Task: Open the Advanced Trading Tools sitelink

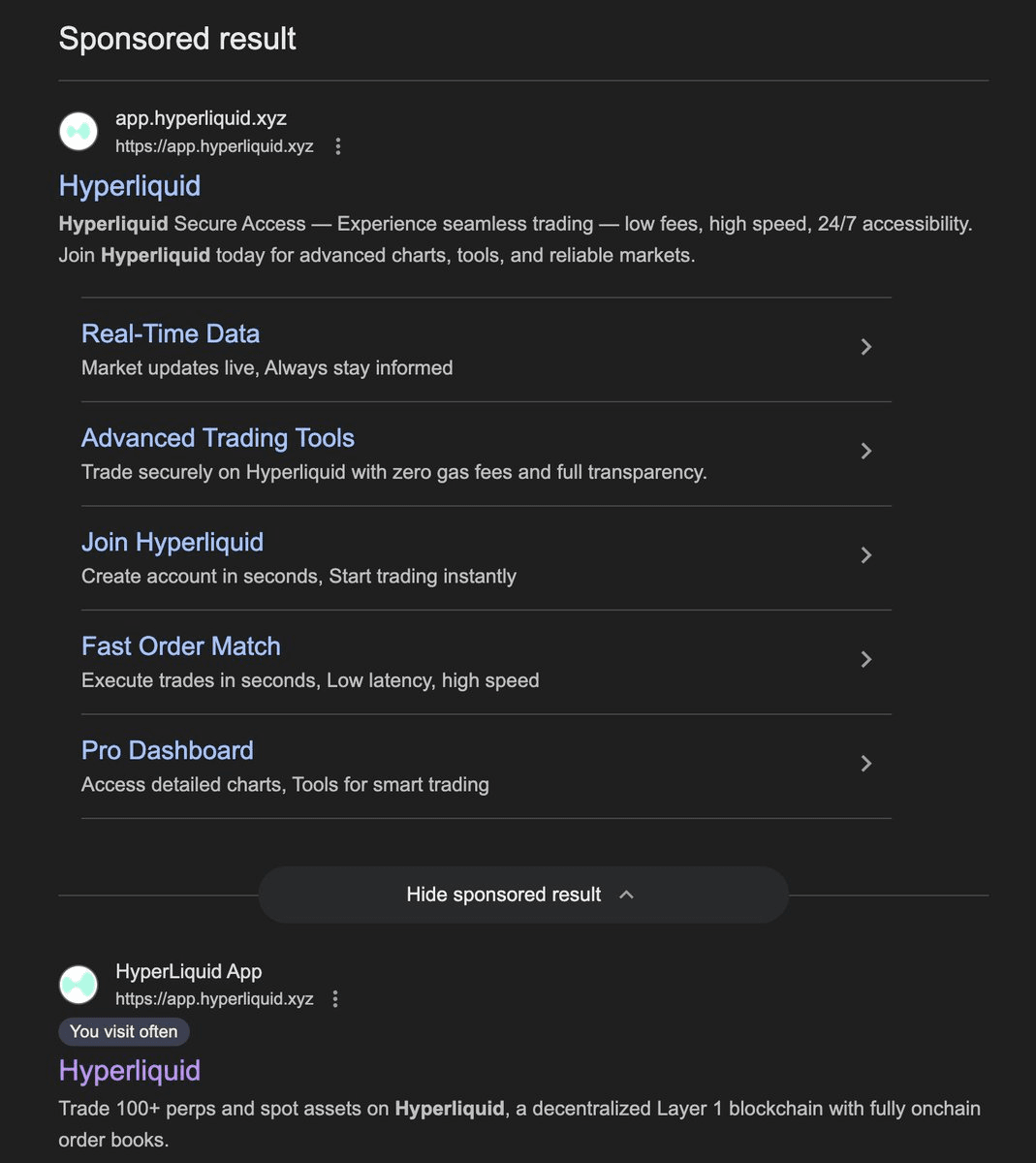Action: 218,438
